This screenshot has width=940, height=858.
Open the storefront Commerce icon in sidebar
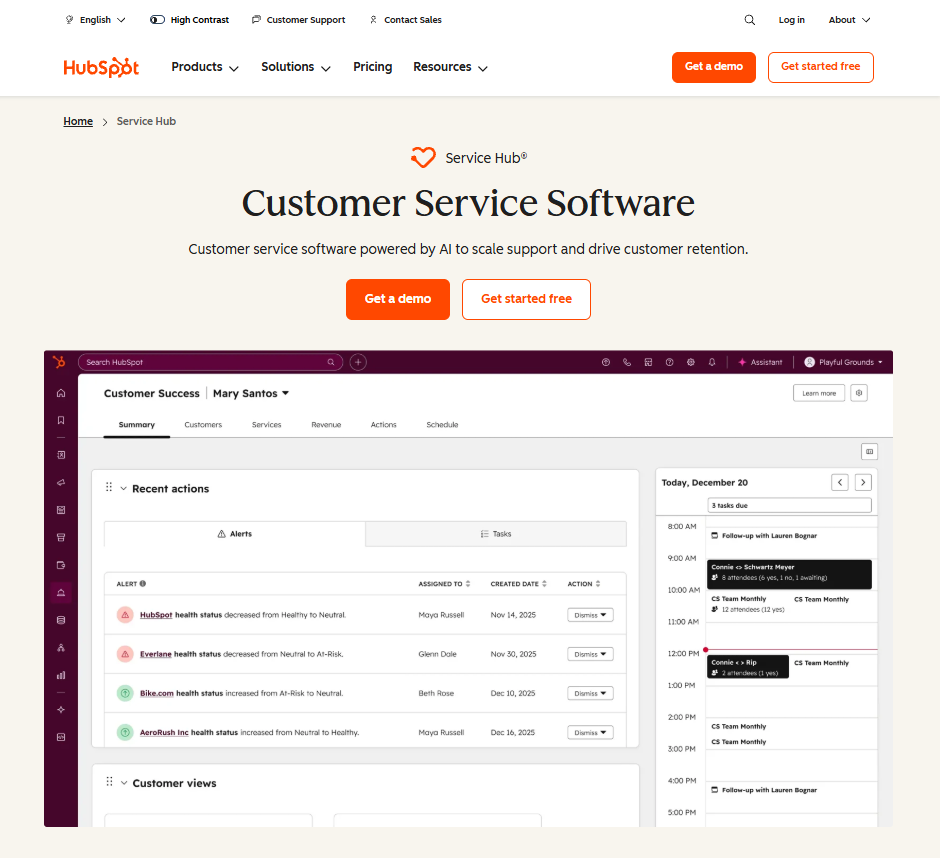pos(61,538)
